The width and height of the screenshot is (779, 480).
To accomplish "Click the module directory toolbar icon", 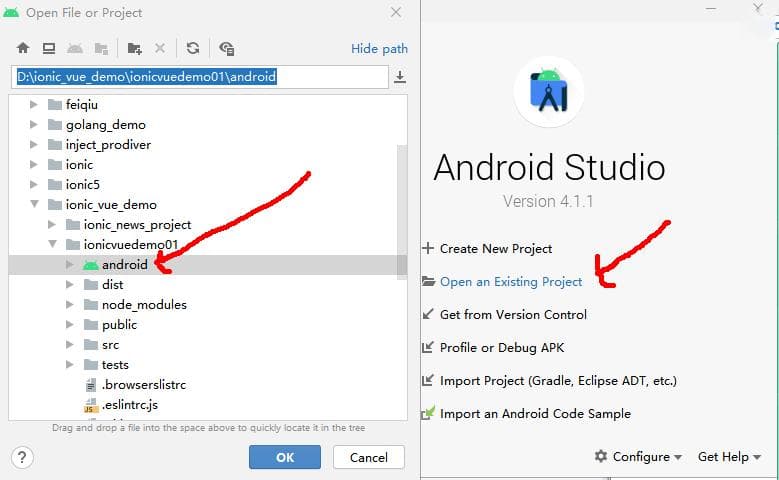I will point(101,48).
